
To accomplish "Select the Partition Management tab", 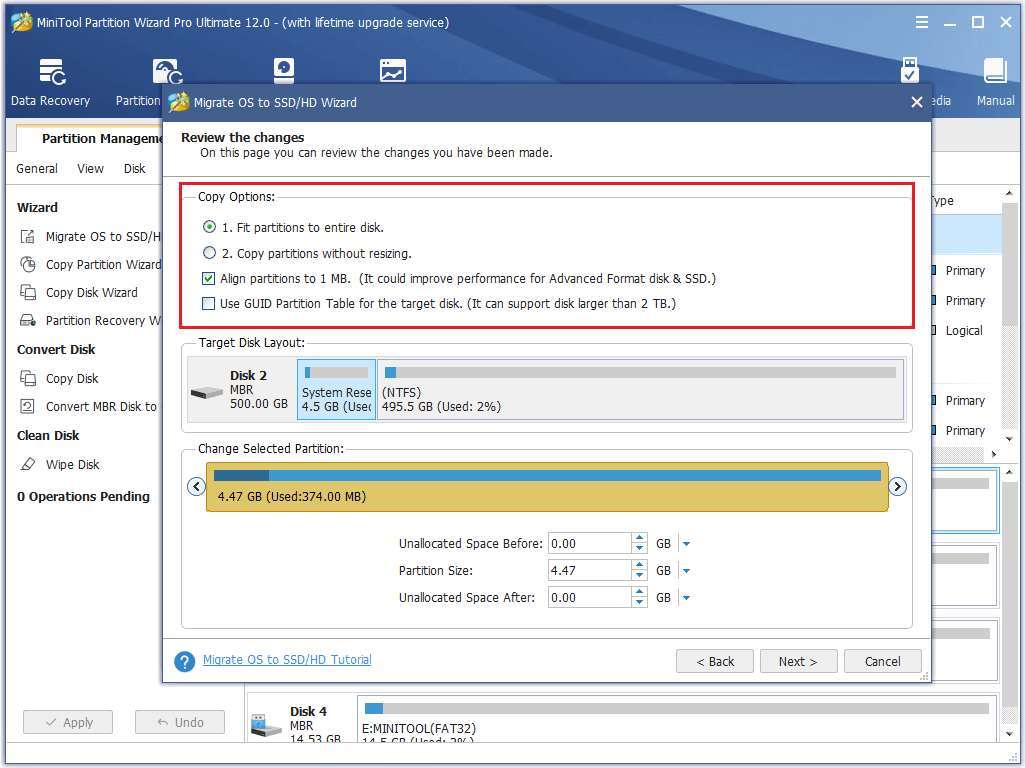I will click(92, 139).
